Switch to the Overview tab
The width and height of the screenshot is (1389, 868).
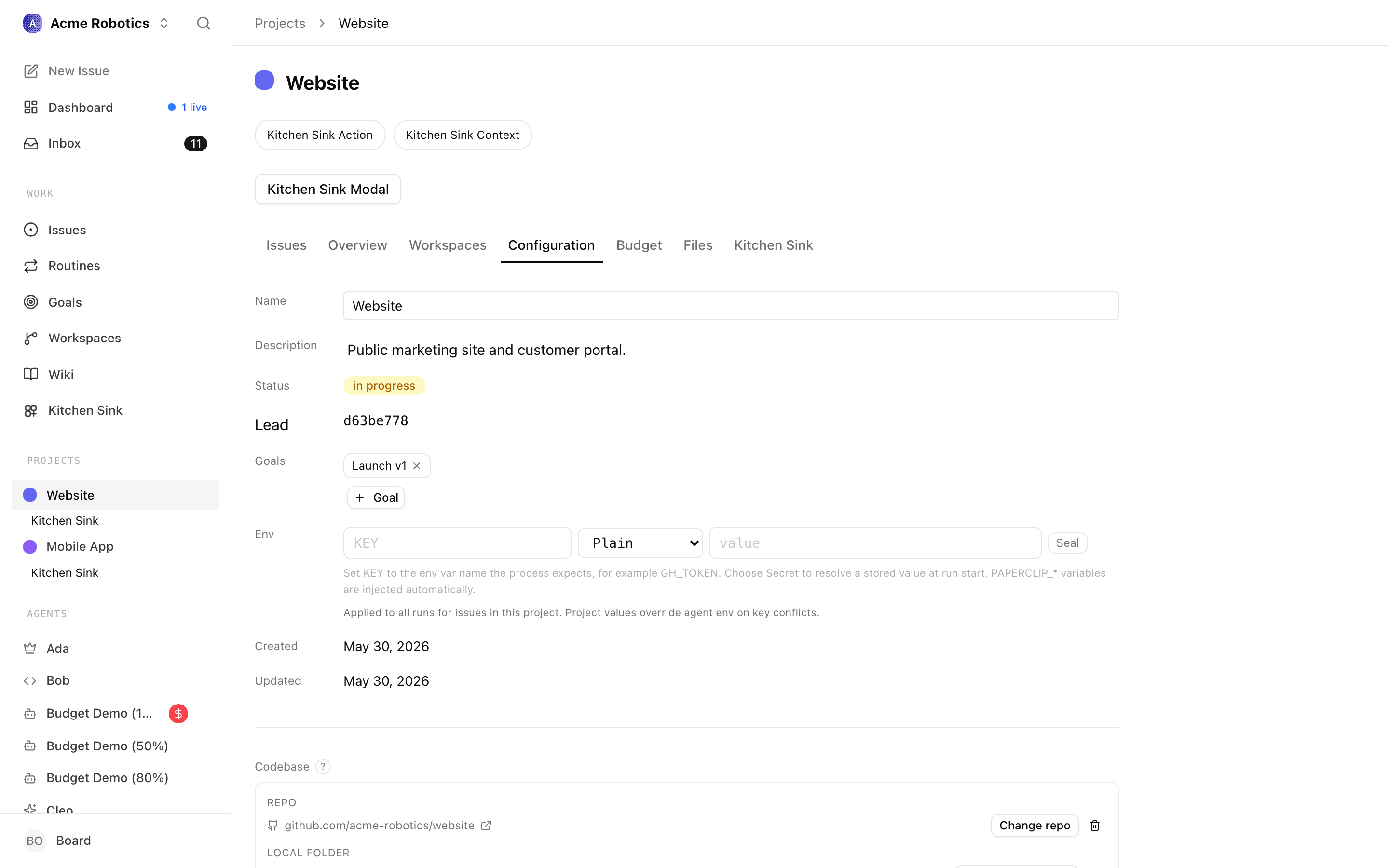coord(357,245)
